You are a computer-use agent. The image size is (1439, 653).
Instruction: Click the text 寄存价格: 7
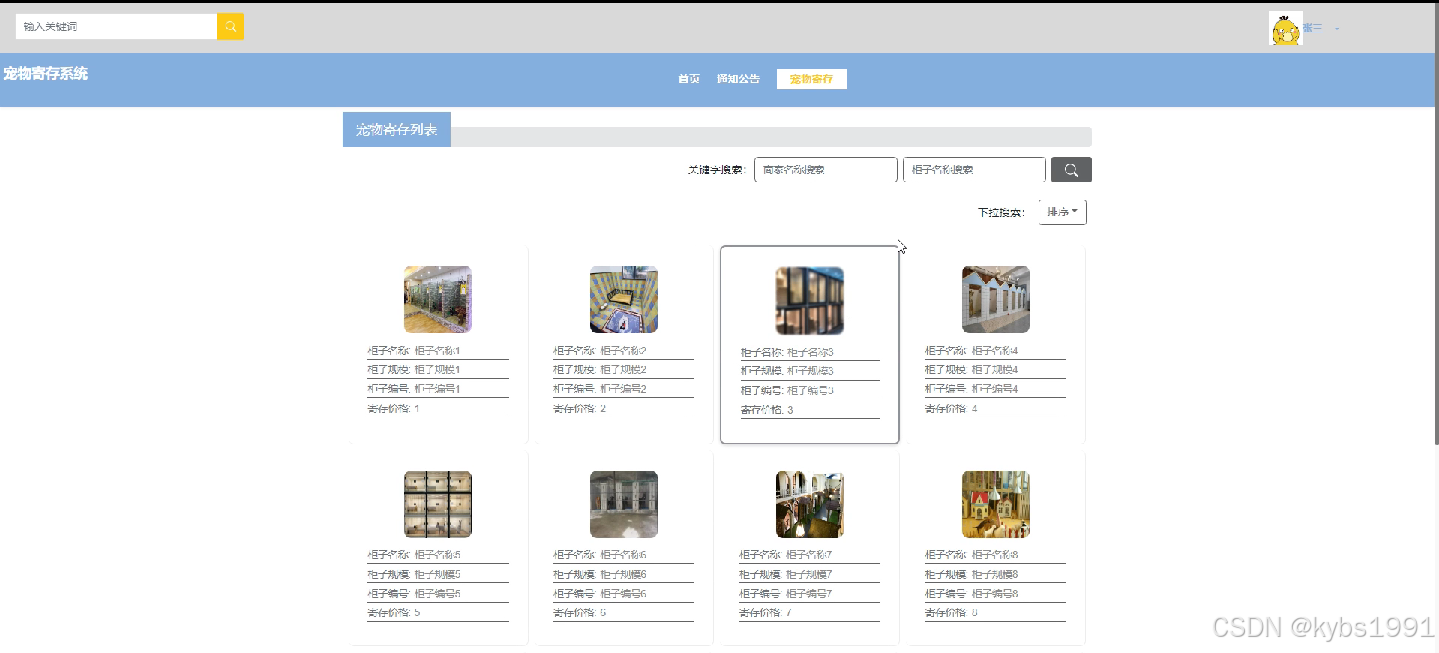766,612
